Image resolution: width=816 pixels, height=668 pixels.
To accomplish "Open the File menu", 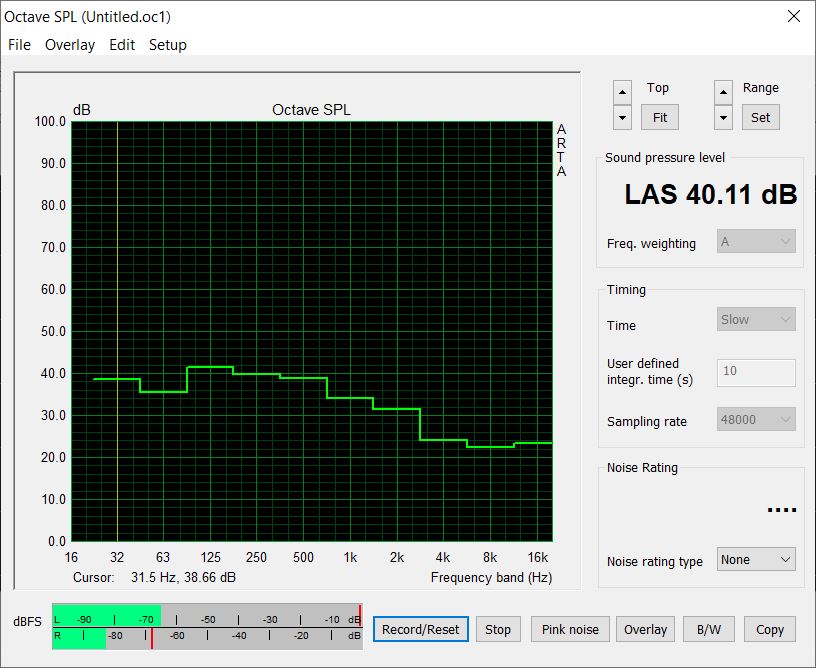I will pos(19,45).
